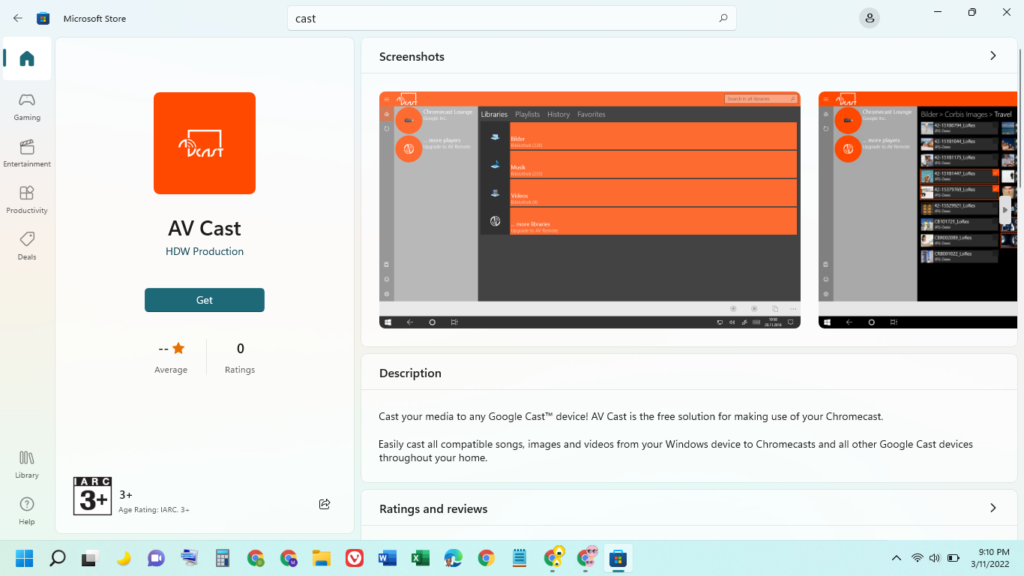Viewport: 1024px width, 576px height.
Task: Open the Library
Action: (x=27, y=464)
